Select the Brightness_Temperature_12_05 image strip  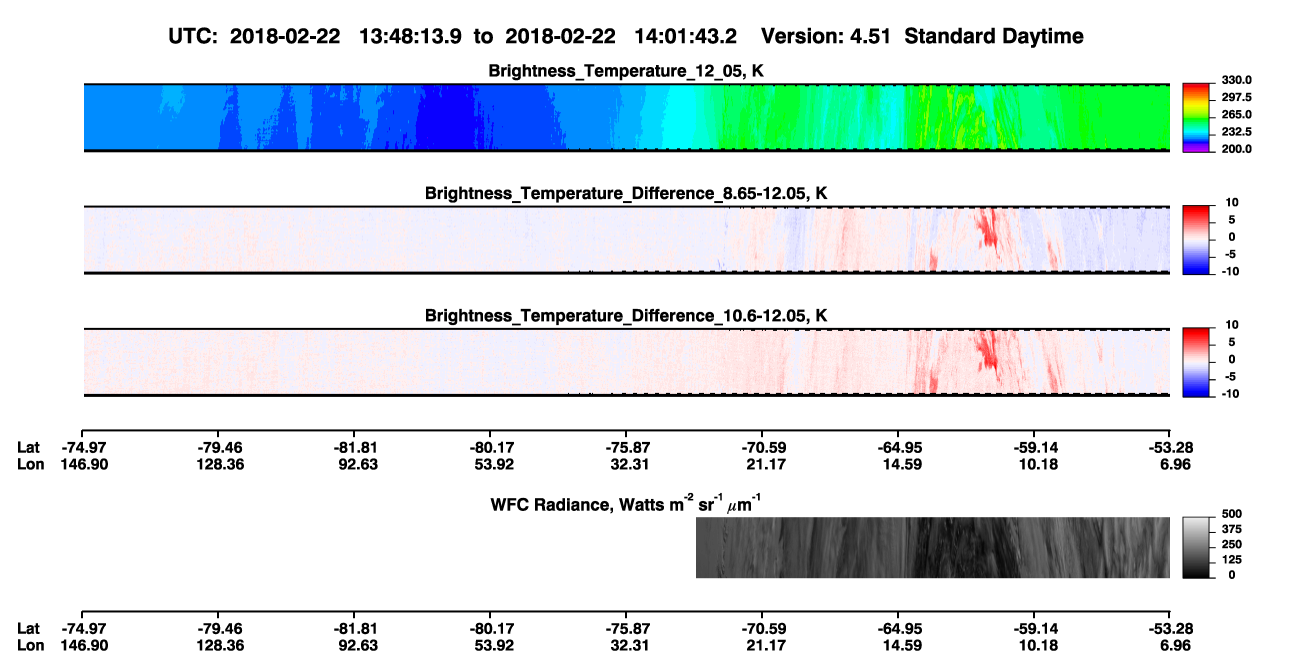(x=627, y=117)
